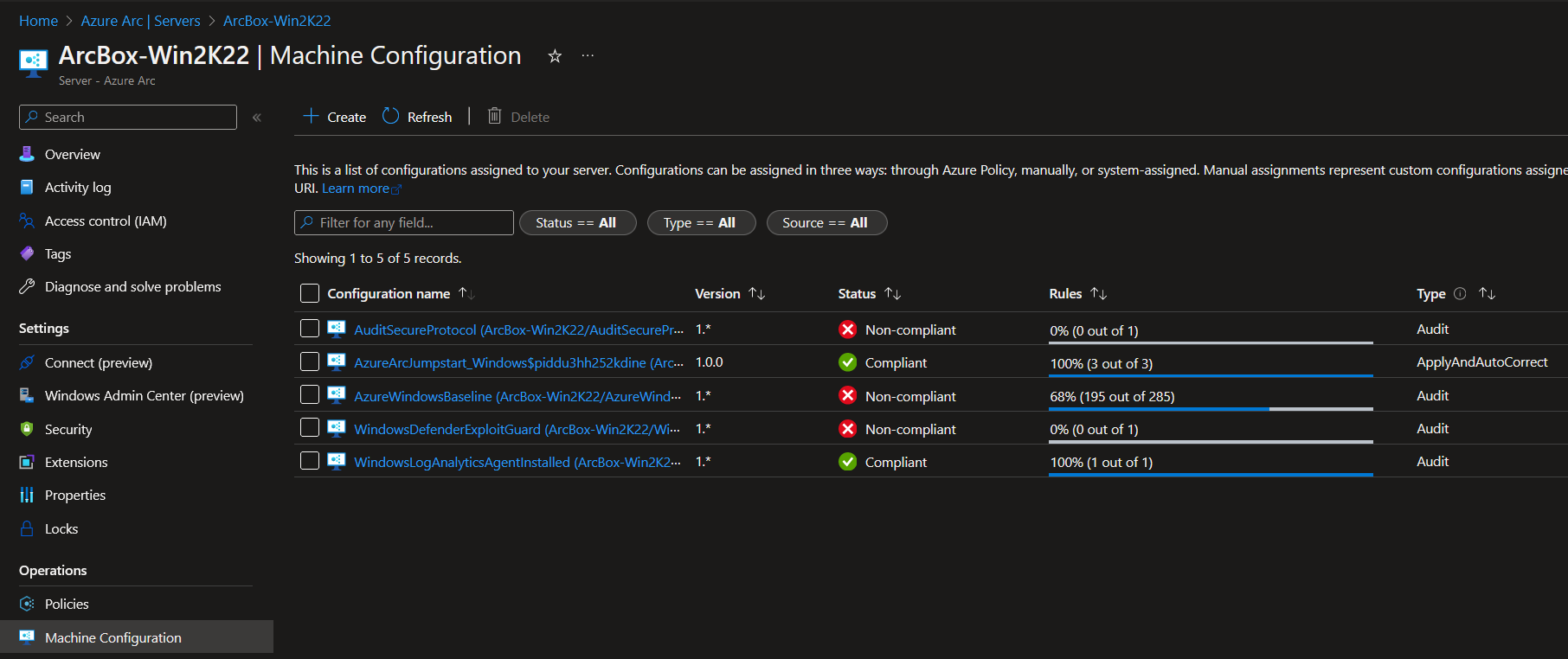Click the info icon next to Type column
1568x659 pixels.
1460,293
